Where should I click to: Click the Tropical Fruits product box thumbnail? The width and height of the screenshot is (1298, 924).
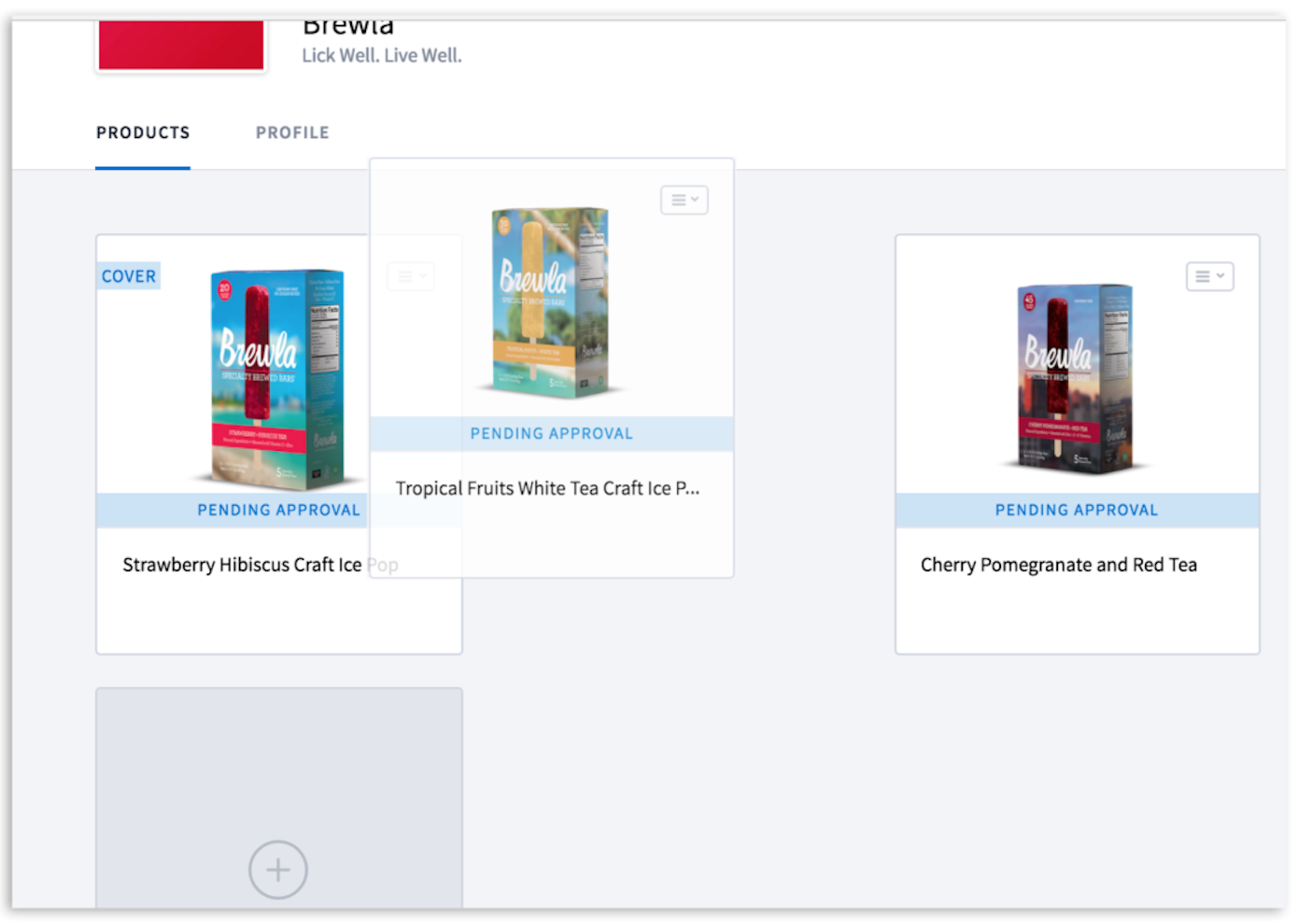(549, 301)
